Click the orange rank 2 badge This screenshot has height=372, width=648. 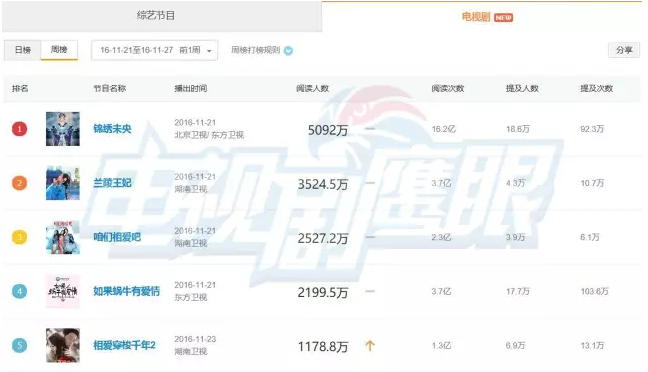point(19,183)
